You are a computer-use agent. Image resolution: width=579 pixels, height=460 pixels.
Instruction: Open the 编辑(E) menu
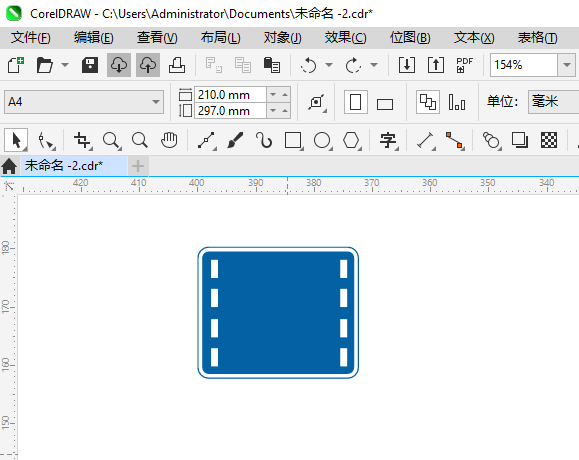coord(93,38)
